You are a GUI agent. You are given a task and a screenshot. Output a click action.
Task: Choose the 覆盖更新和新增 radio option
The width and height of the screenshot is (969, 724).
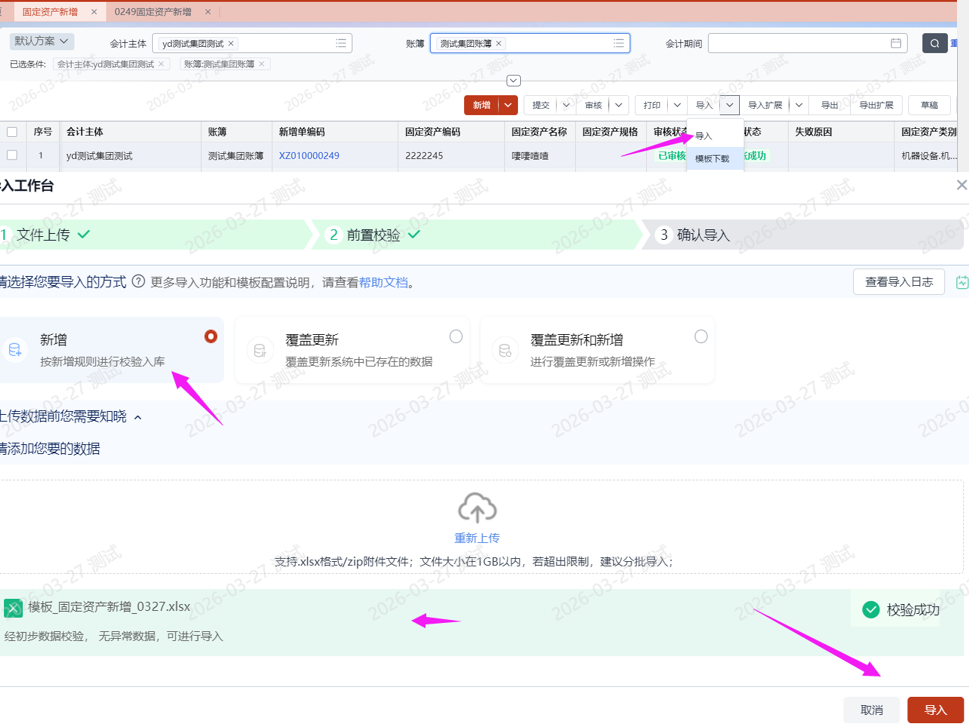click(701, 336)
